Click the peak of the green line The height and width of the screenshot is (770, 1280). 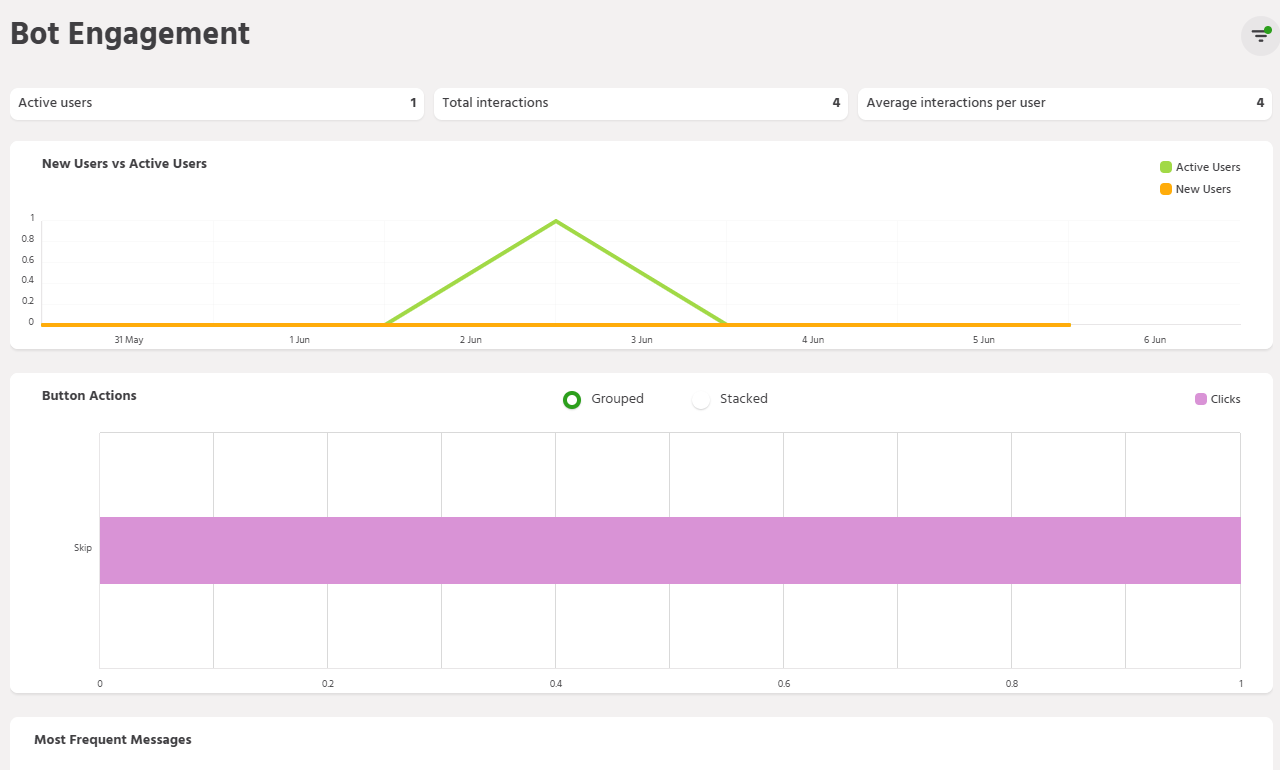click(x=555, y=221)
